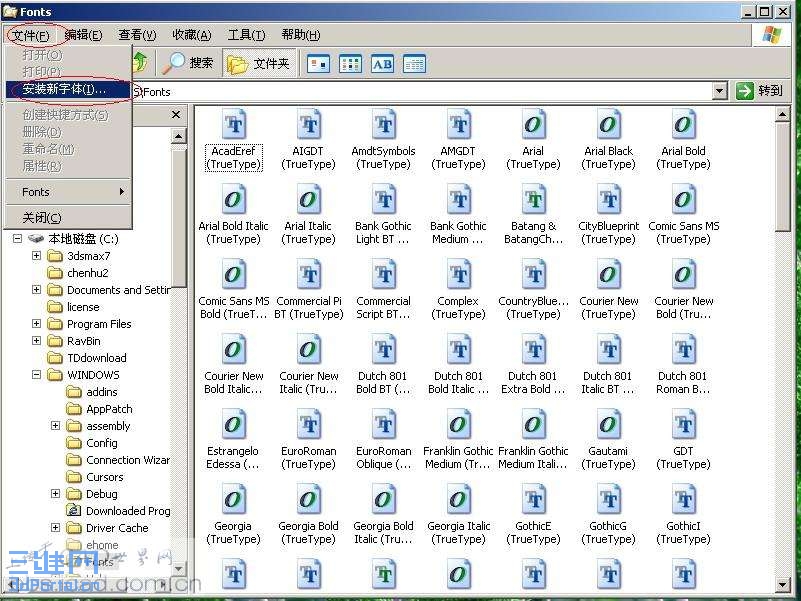The height and width of the screenshot is (601, 801).
Task: Open the View (查看) menu
Action: 137,35
